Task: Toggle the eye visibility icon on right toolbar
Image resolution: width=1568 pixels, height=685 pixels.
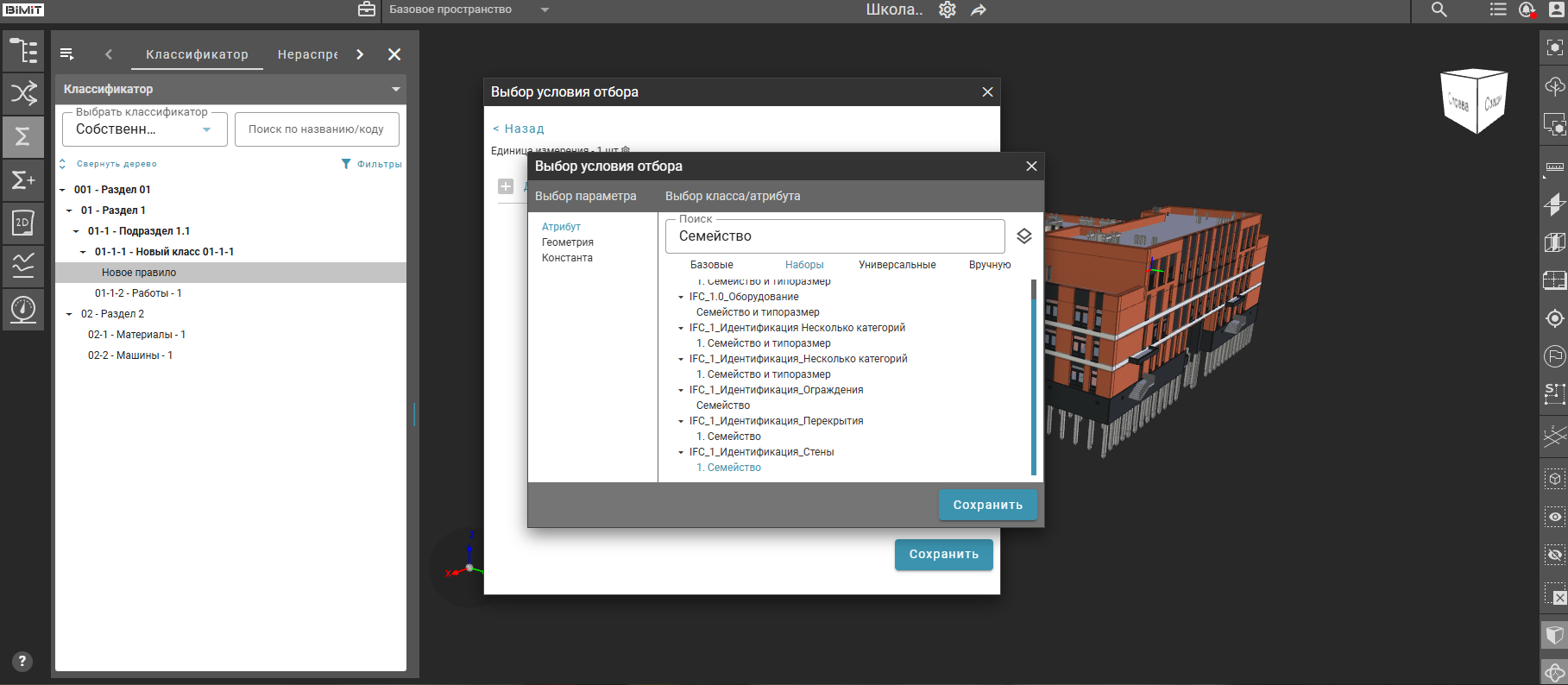Action: point(1554,517)
